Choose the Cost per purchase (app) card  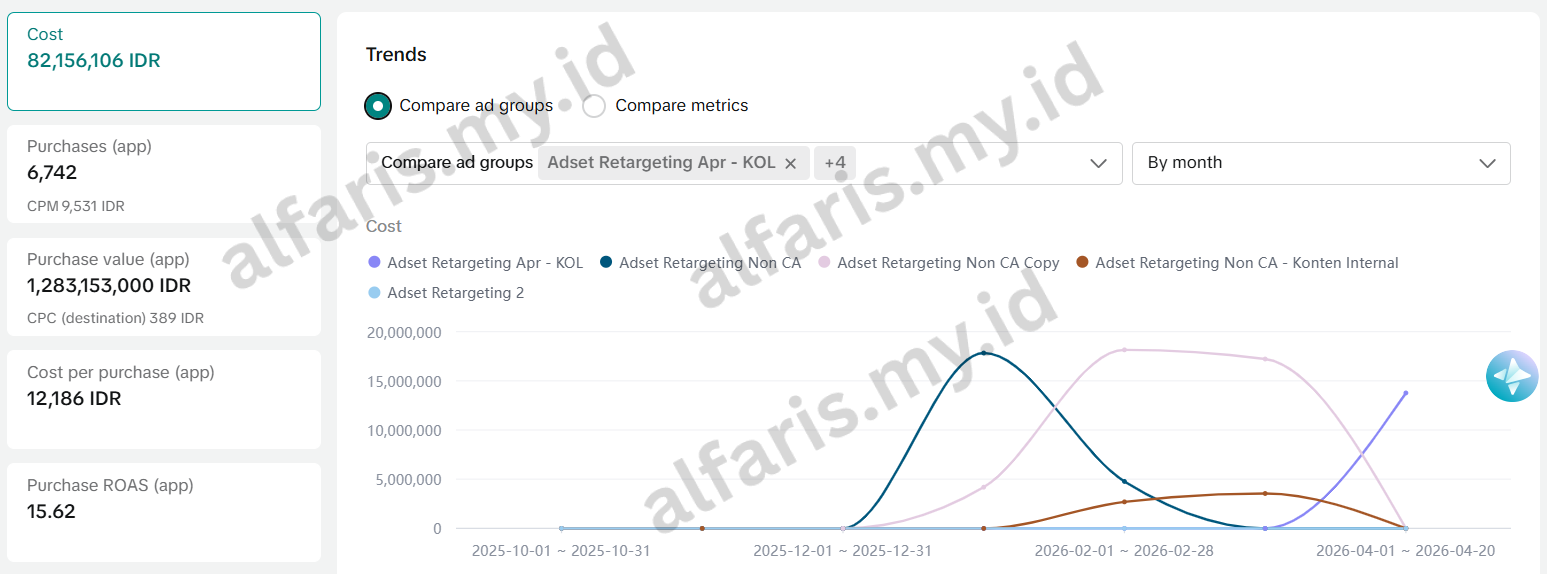point(164,399)
